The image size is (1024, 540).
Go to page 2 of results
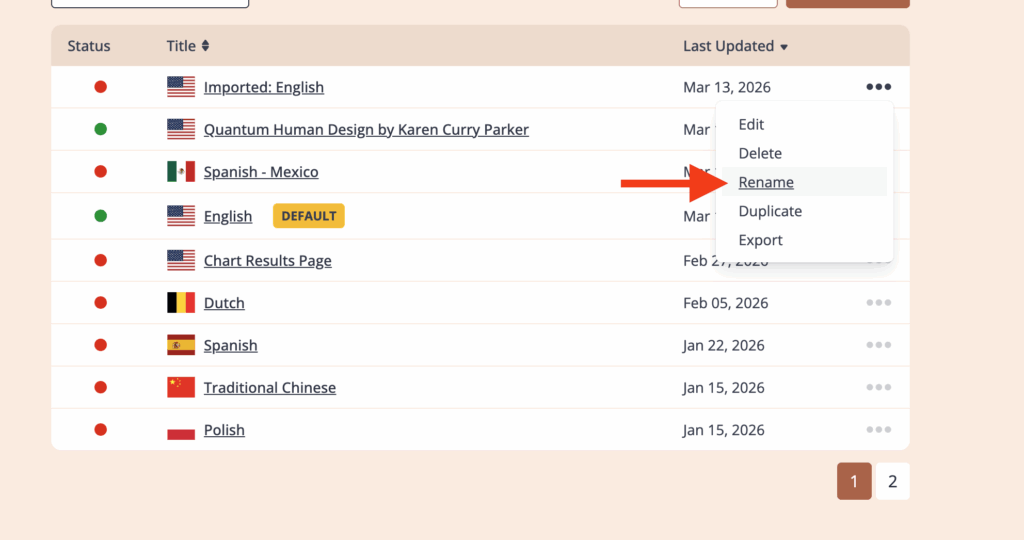point(892,482)
